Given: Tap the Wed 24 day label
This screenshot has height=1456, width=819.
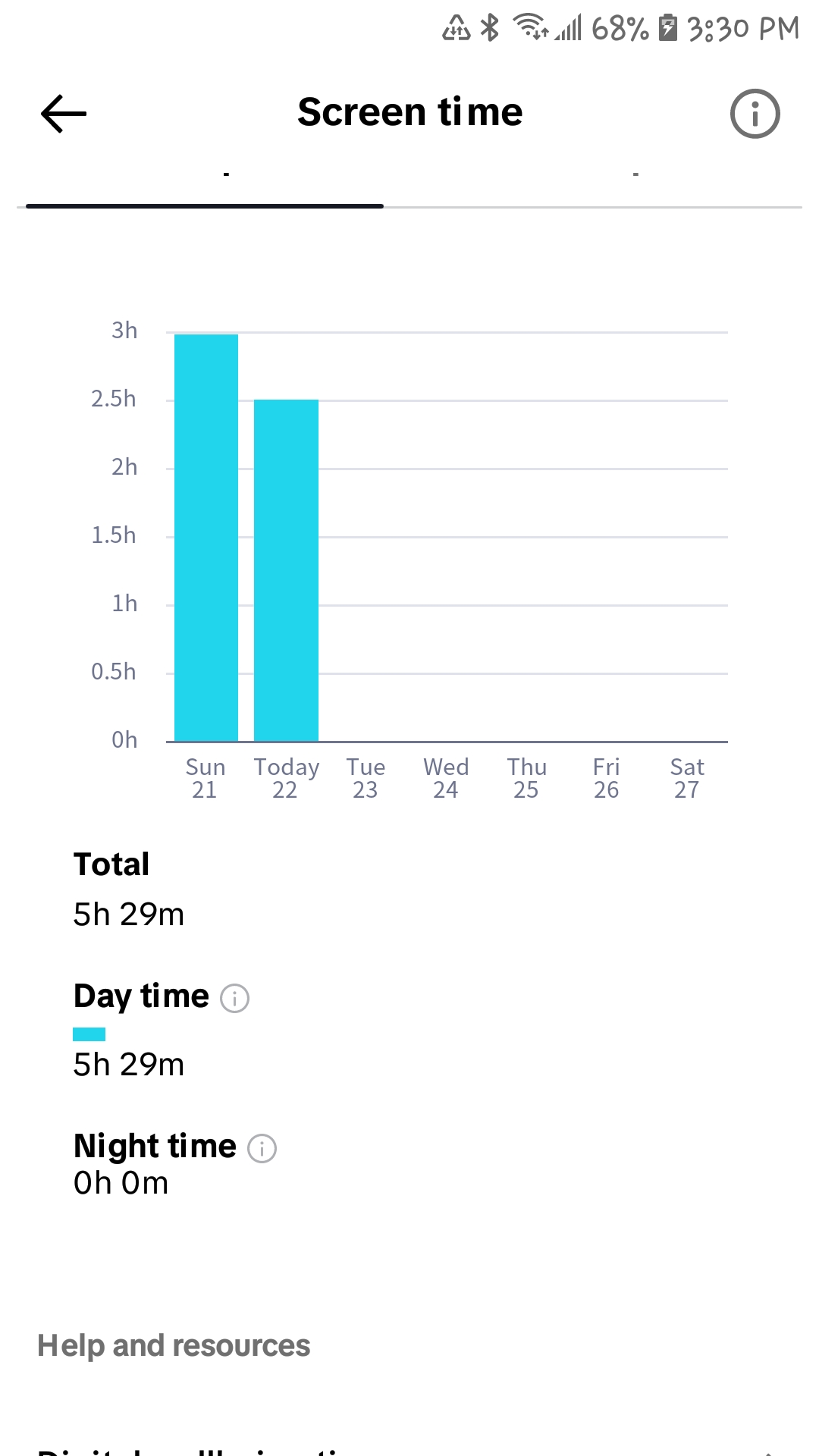Looking at the screenshot, I should pyautogui.click(x=446, y=778).
